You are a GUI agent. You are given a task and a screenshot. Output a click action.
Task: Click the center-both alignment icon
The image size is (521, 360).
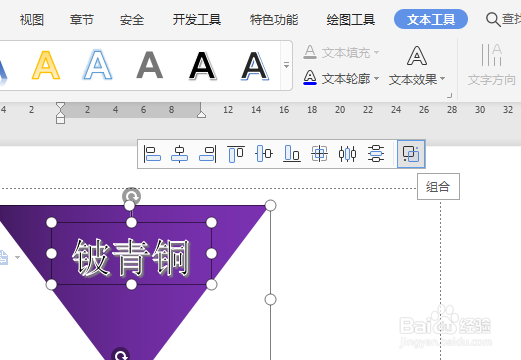click(x=319, y=154)
